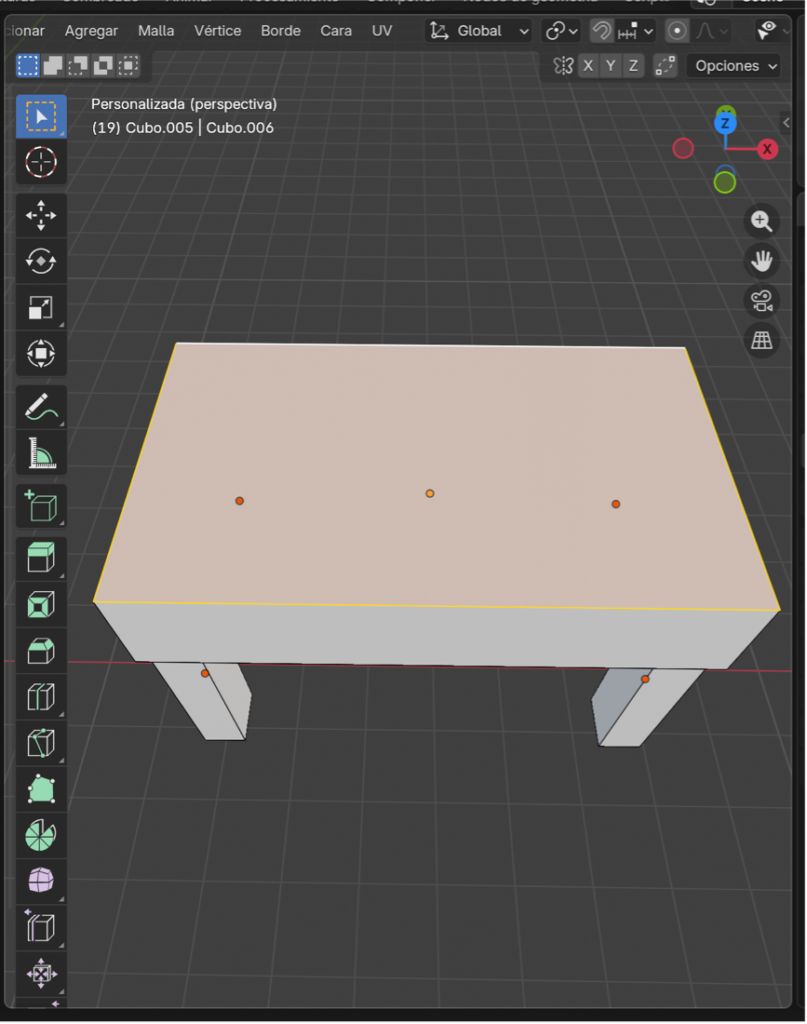Set selection mode to intersect
The height and width of the screenshot is (1024, 807).
pos(128,65)
